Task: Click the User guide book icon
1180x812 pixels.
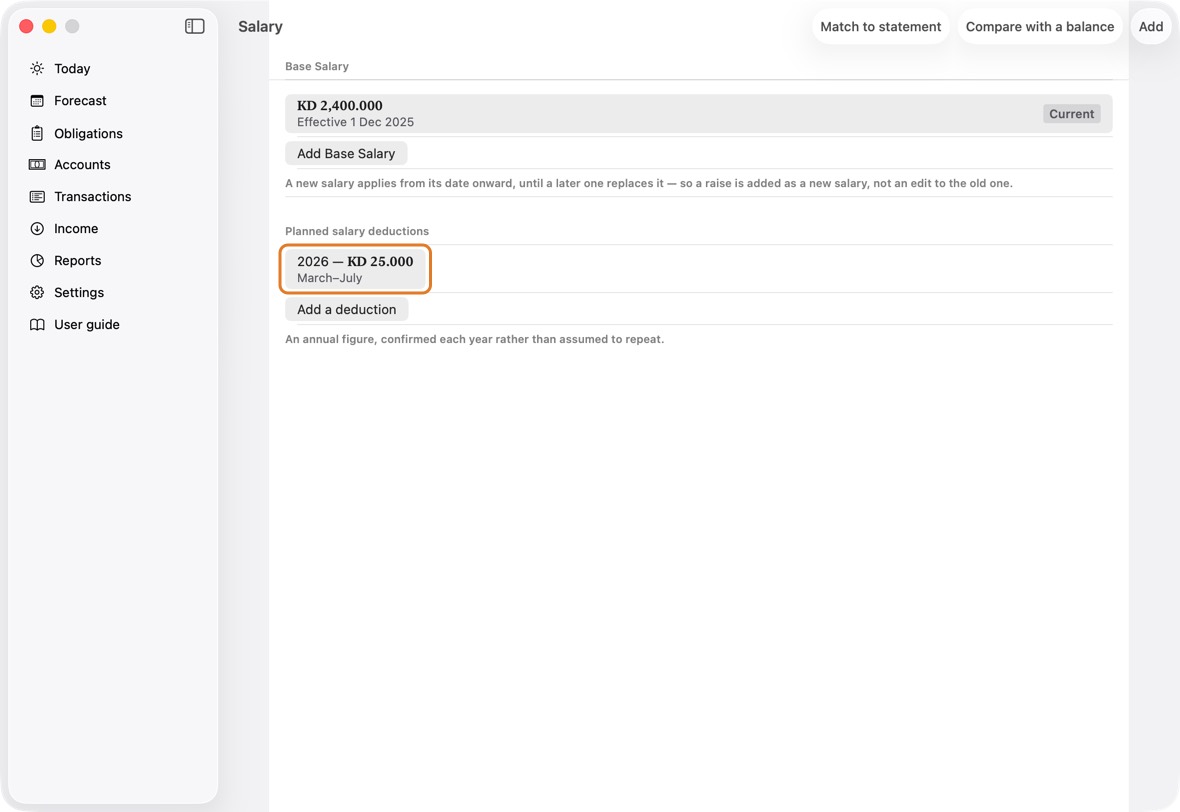Action: coord(37,324)
